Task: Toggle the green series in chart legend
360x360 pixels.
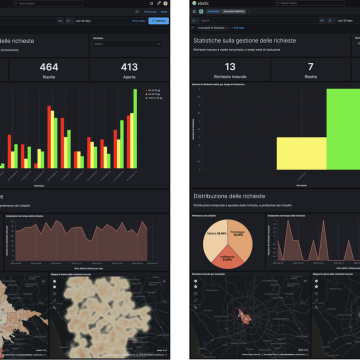Action: click(x=154, y=98)
